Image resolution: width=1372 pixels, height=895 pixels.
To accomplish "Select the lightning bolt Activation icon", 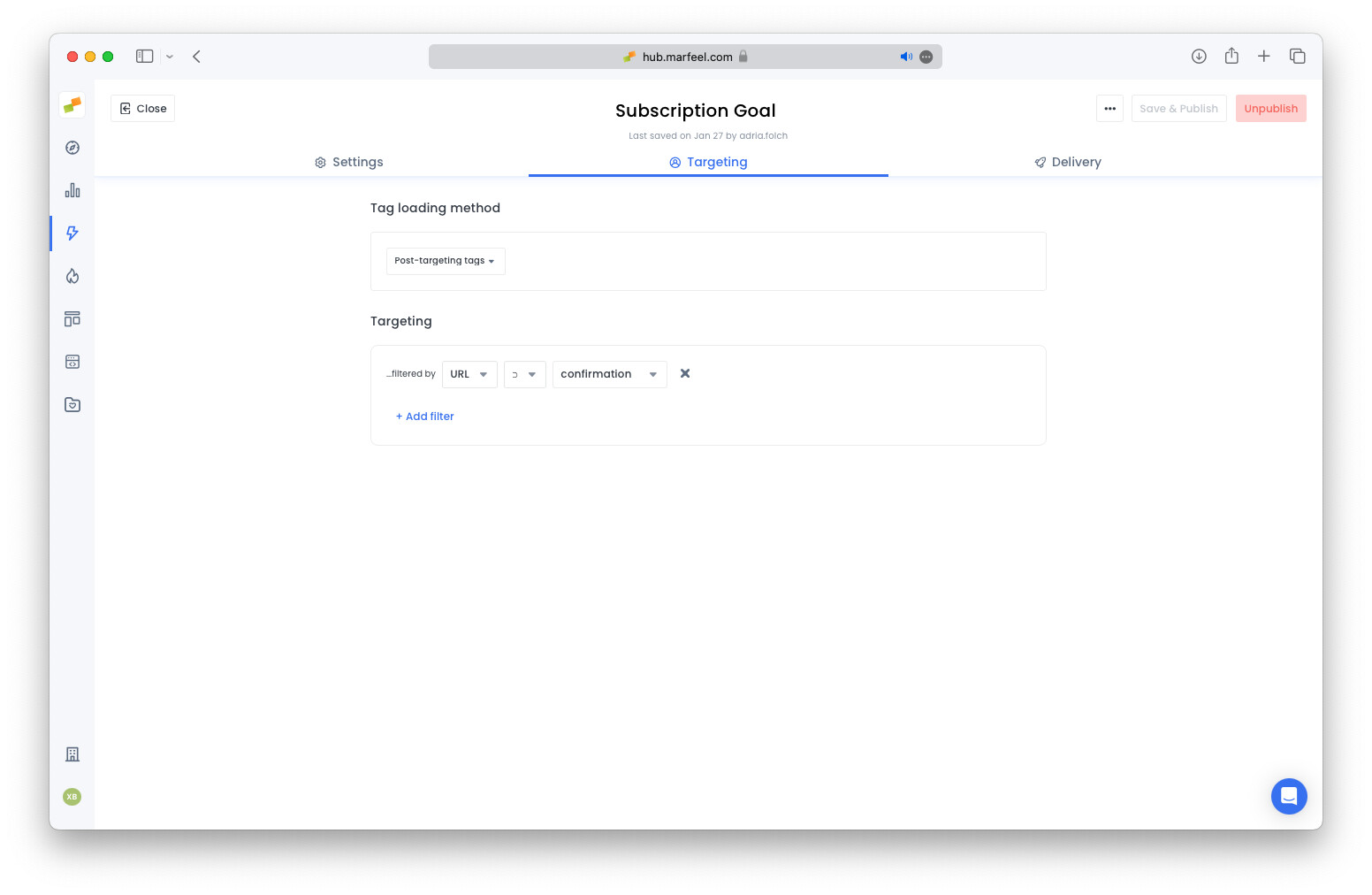I will tap(72, 233).
